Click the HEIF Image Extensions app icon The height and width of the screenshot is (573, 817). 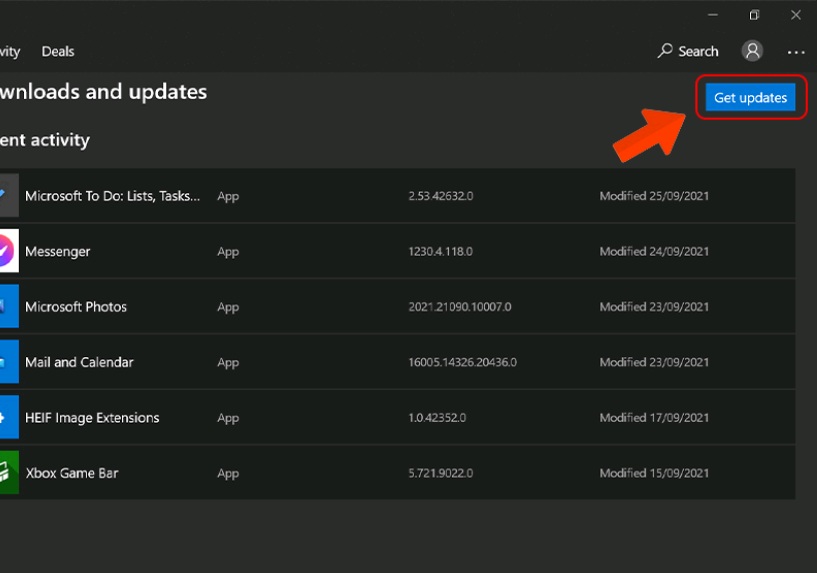tap(9, 417)
